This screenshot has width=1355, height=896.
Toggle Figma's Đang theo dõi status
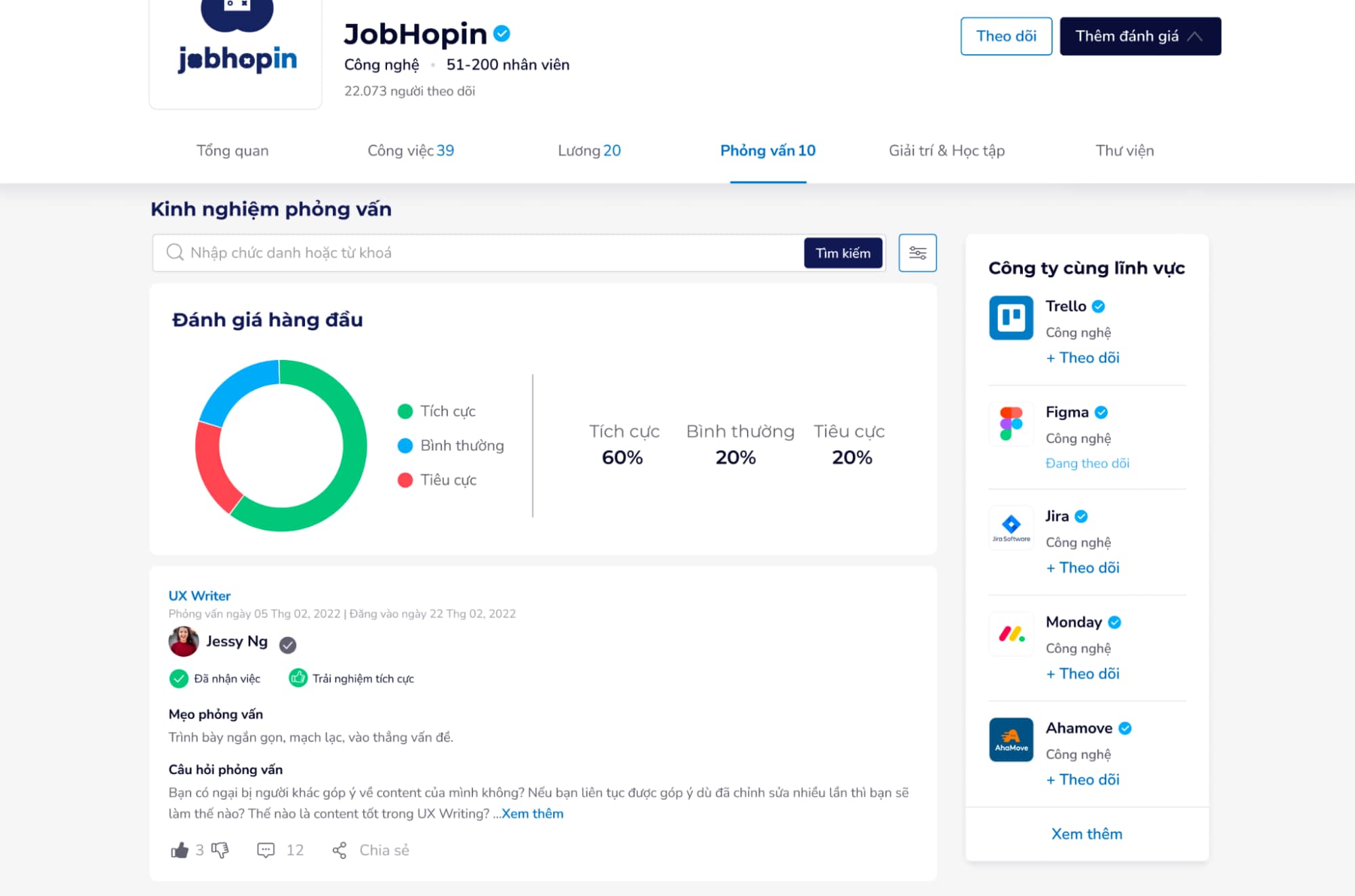(1087, 464)
